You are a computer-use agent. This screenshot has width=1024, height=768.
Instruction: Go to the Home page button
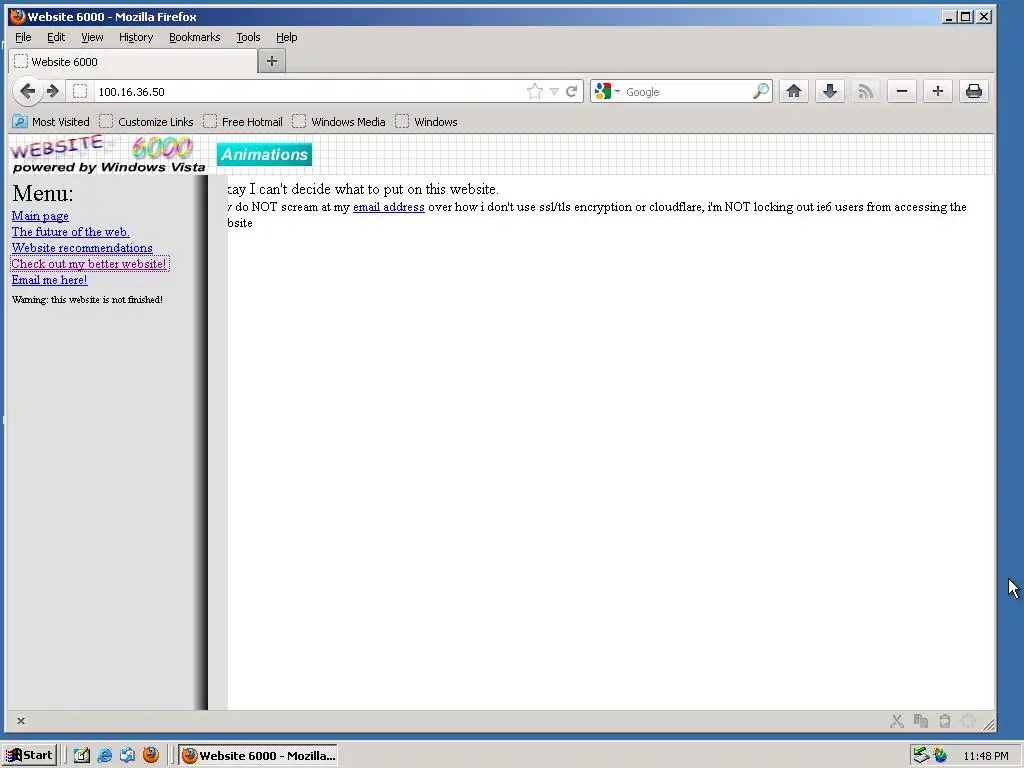pos(793,91)
